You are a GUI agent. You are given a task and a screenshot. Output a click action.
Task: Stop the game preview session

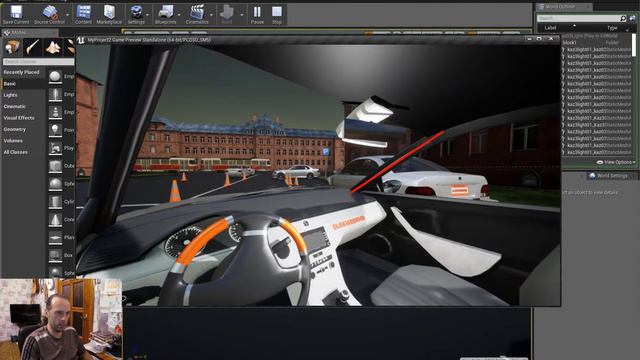(x=277, y=14)
